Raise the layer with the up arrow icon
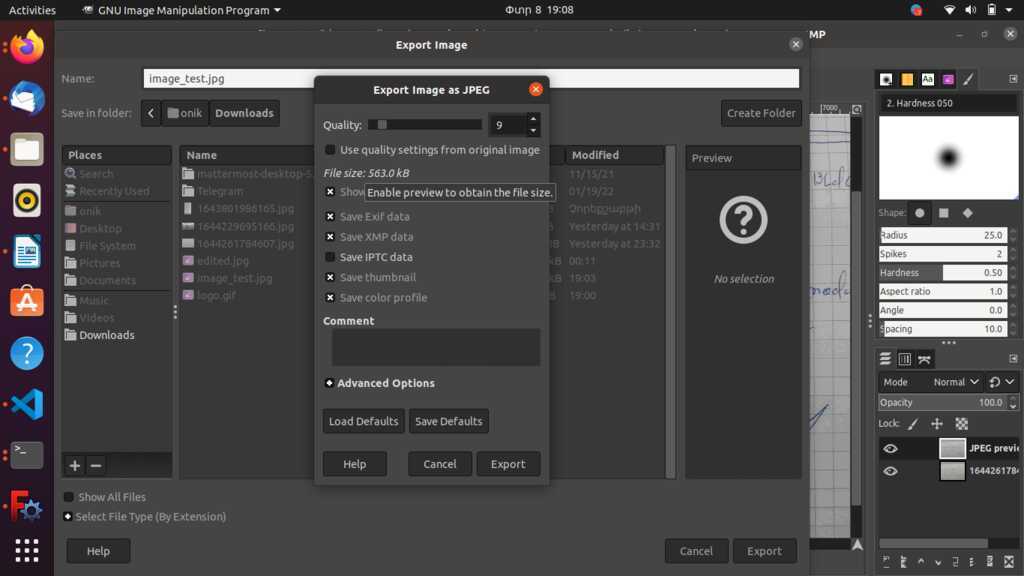Viewport: 1024px width, 576px height. (x=921, y=561)
